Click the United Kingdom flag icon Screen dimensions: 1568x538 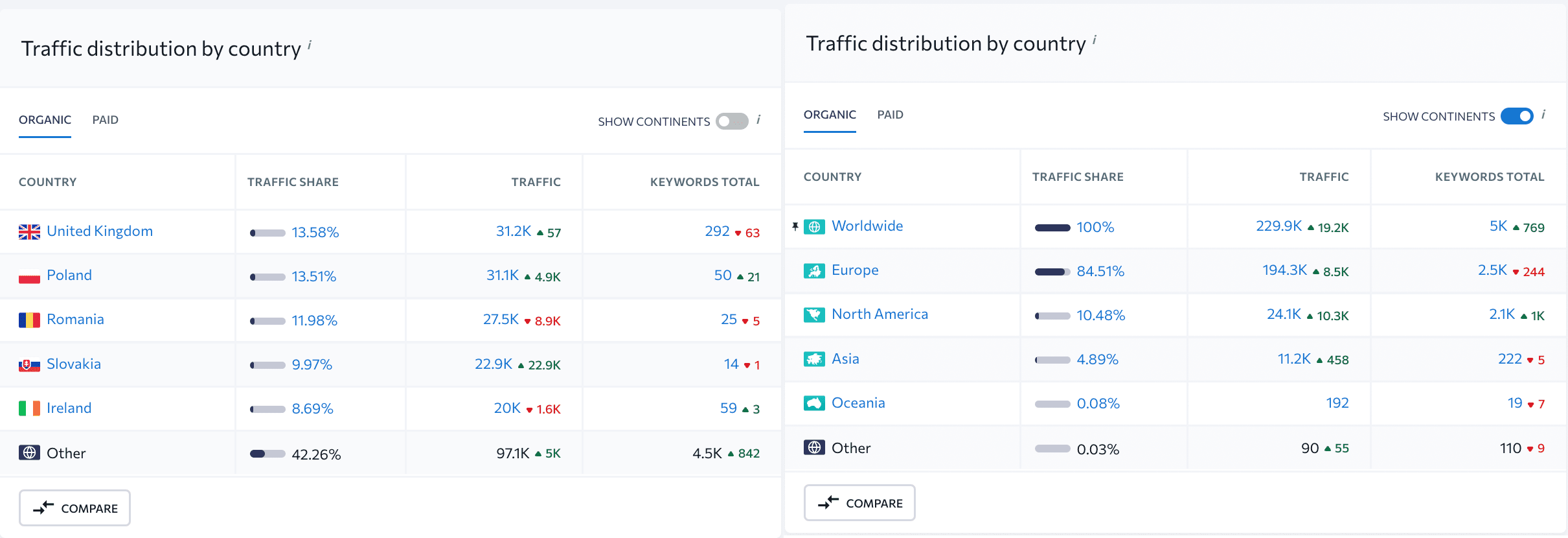coord(29,232)
